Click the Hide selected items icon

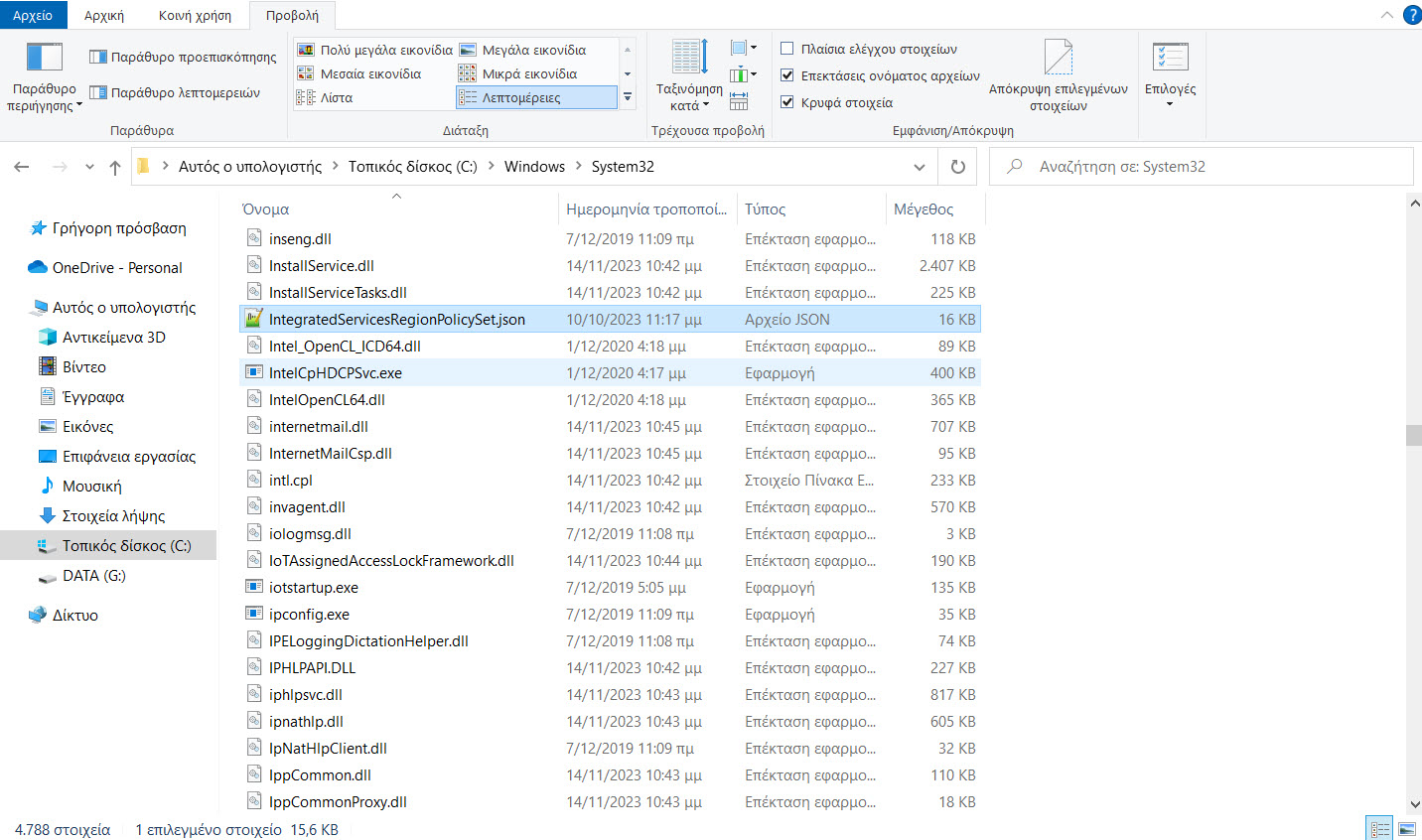1058,58
